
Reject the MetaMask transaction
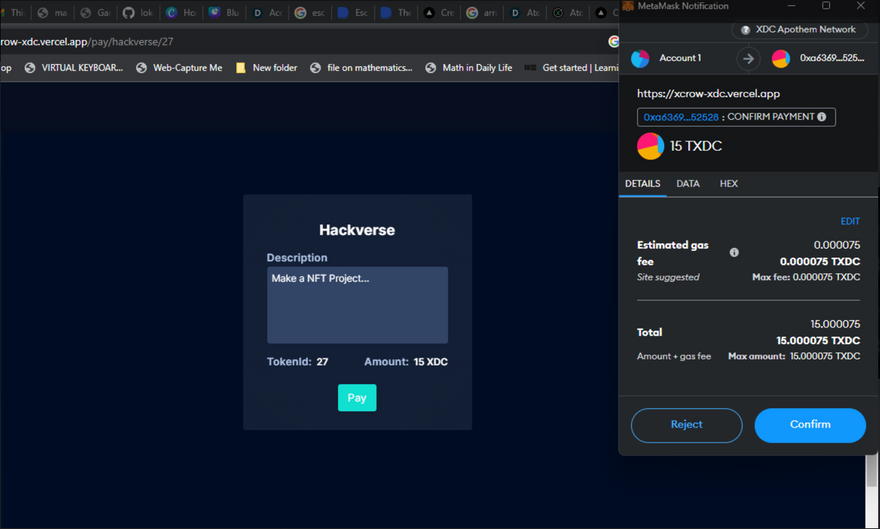(x=686, y=425)
